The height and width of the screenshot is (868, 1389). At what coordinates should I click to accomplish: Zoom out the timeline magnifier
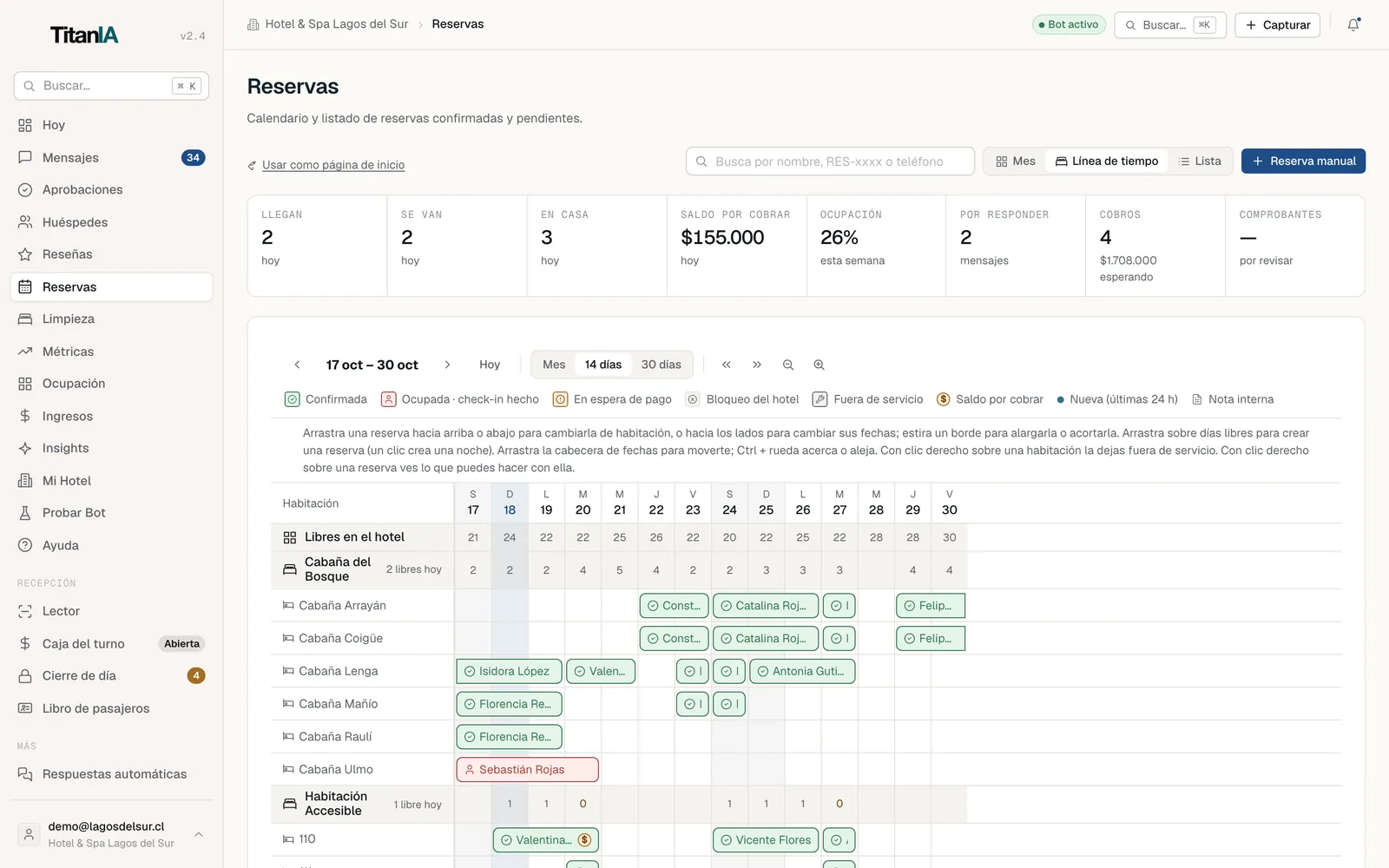[x=788, y=365]
